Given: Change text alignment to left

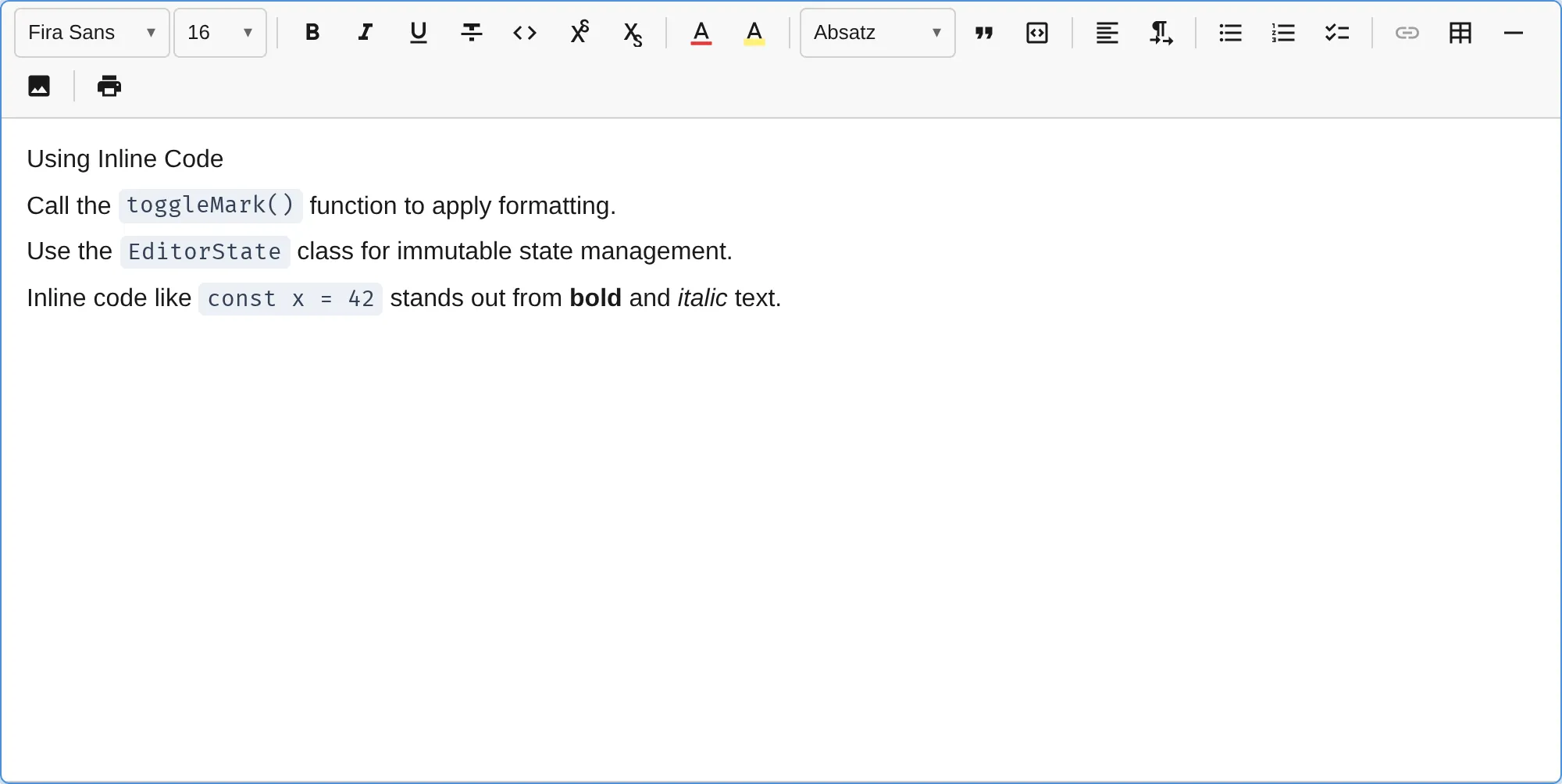Looking at the screenshot, I should [x=1107, y=33].
